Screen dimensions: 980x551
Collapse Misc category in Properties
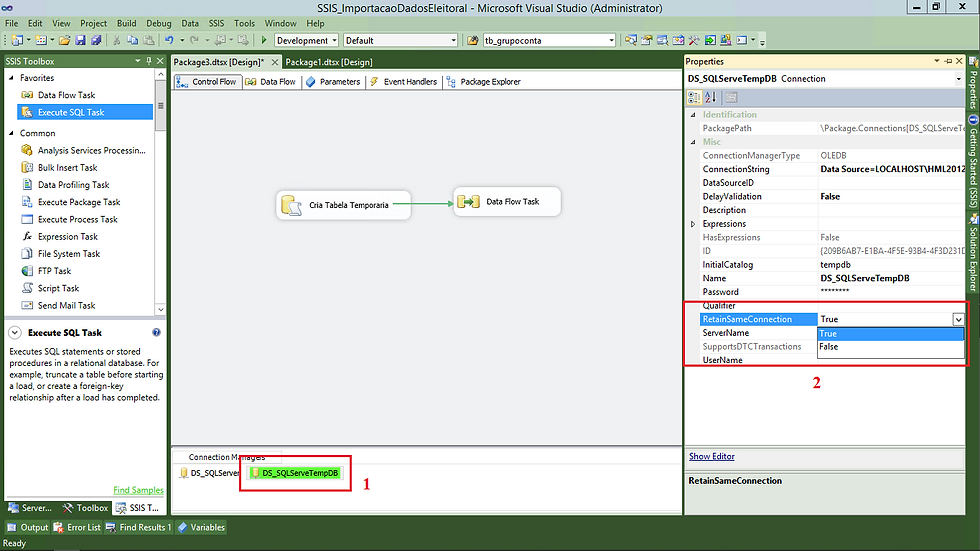[692, 142]
